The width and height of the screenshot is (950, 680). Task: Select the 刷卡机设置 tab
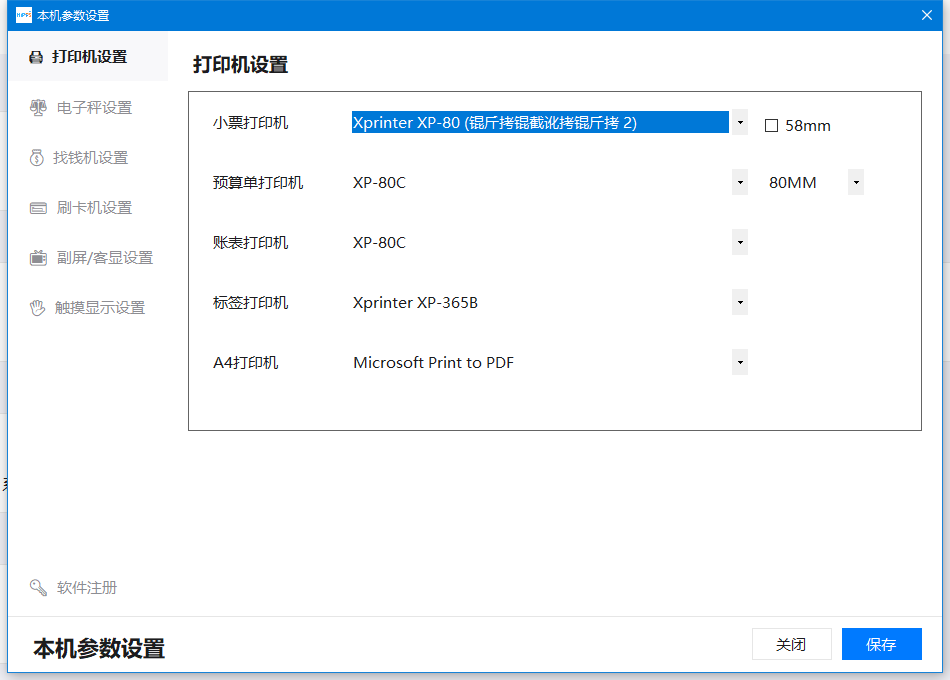[x=88, y=208]
